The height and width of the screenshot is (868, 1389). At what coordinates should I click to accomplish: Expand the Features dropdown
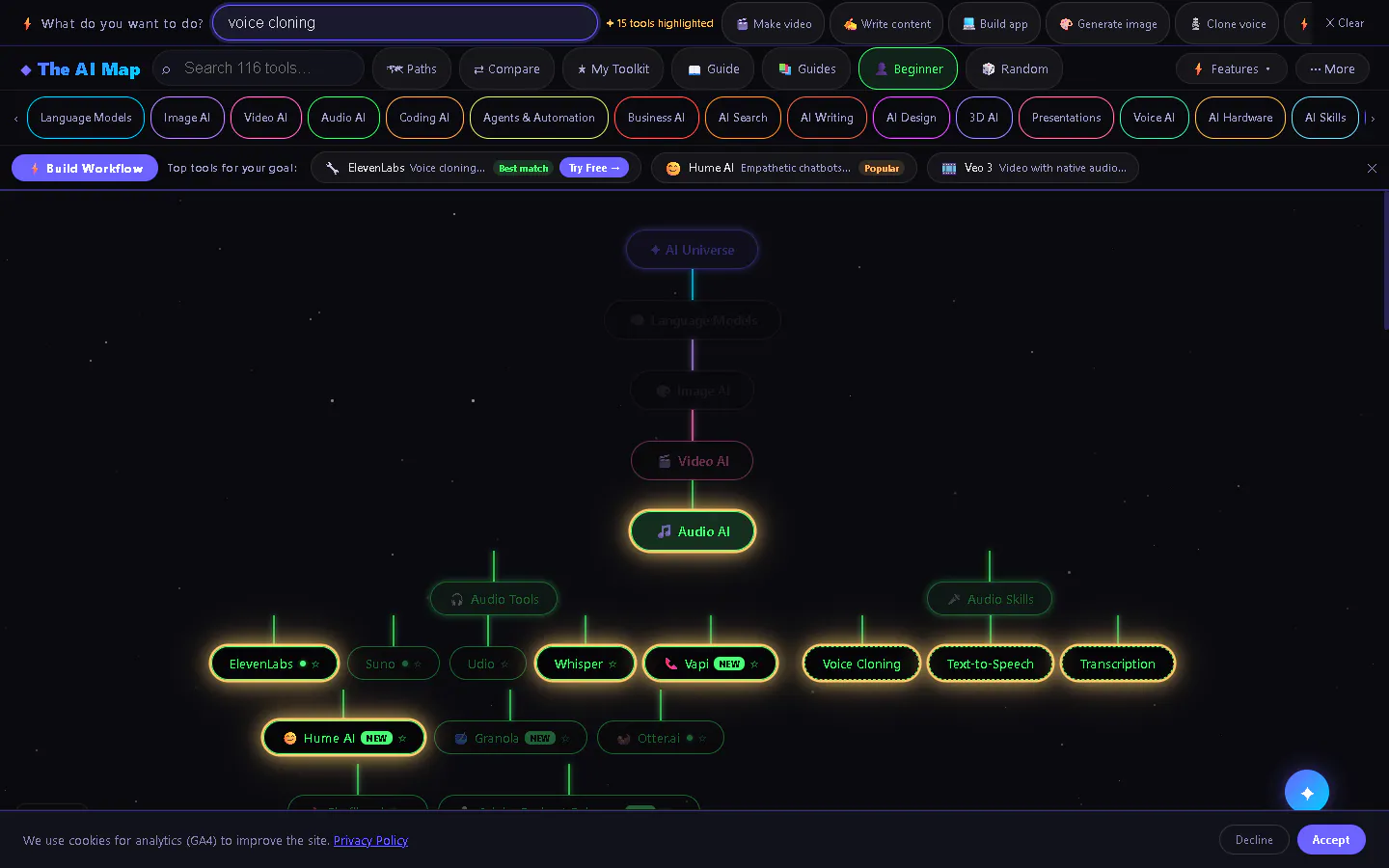pyautogui.click(x=1232, y=68)
